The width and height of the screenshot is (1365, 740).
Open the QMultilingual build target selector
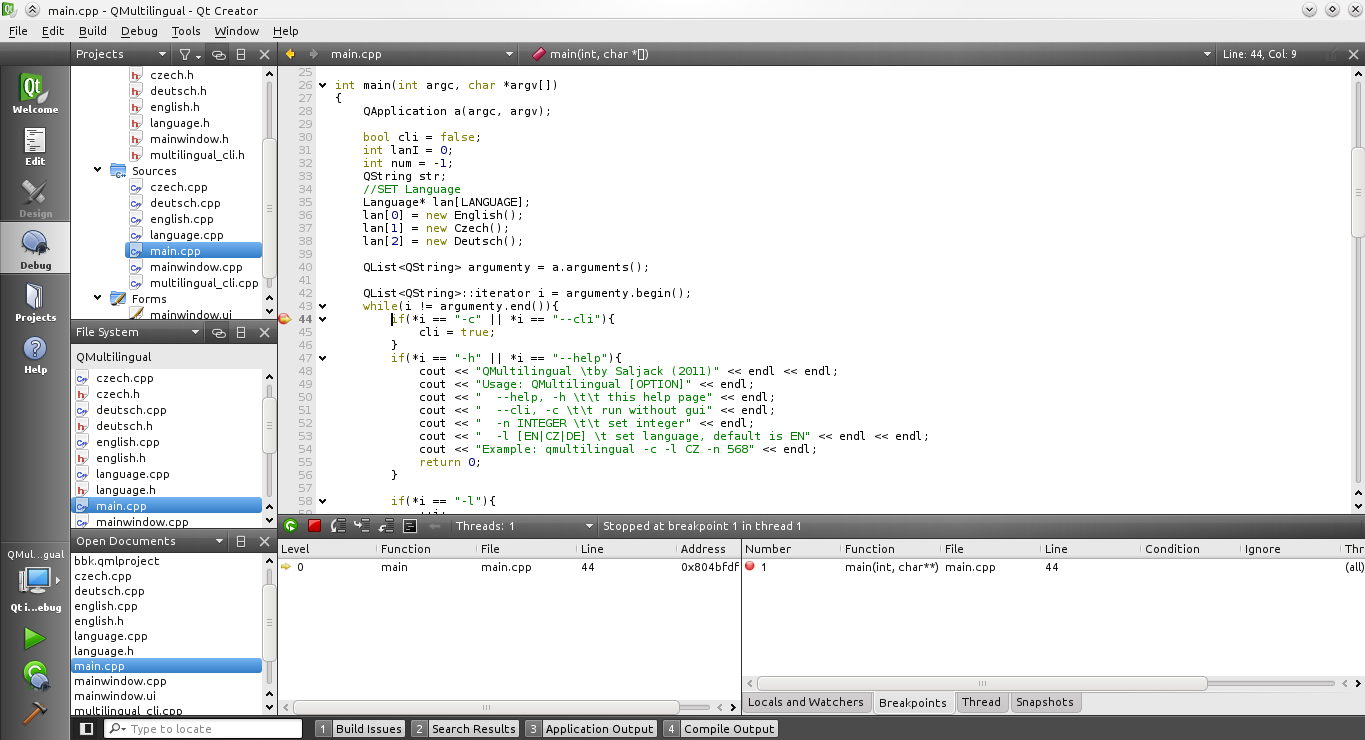(35, 580)
